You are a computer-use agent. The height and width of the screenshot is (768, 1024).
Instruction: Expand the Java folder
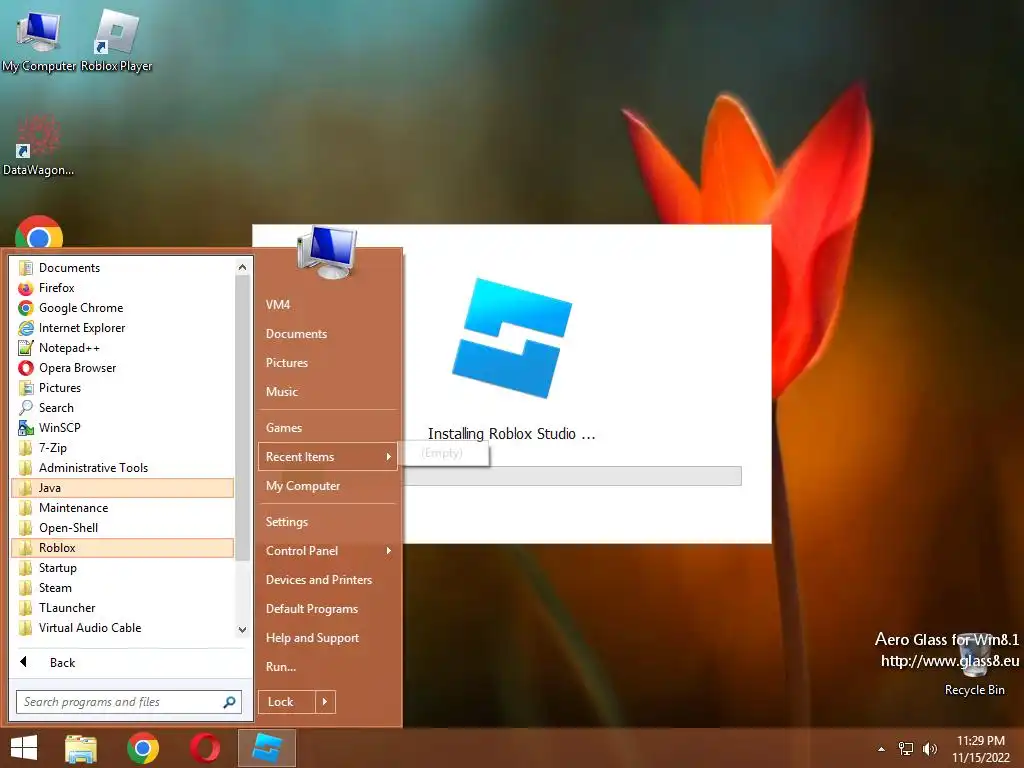click(123, 488)
